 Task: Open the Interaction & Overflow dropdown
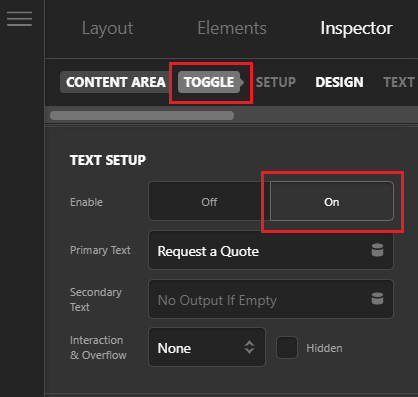(x=207, y=347)
